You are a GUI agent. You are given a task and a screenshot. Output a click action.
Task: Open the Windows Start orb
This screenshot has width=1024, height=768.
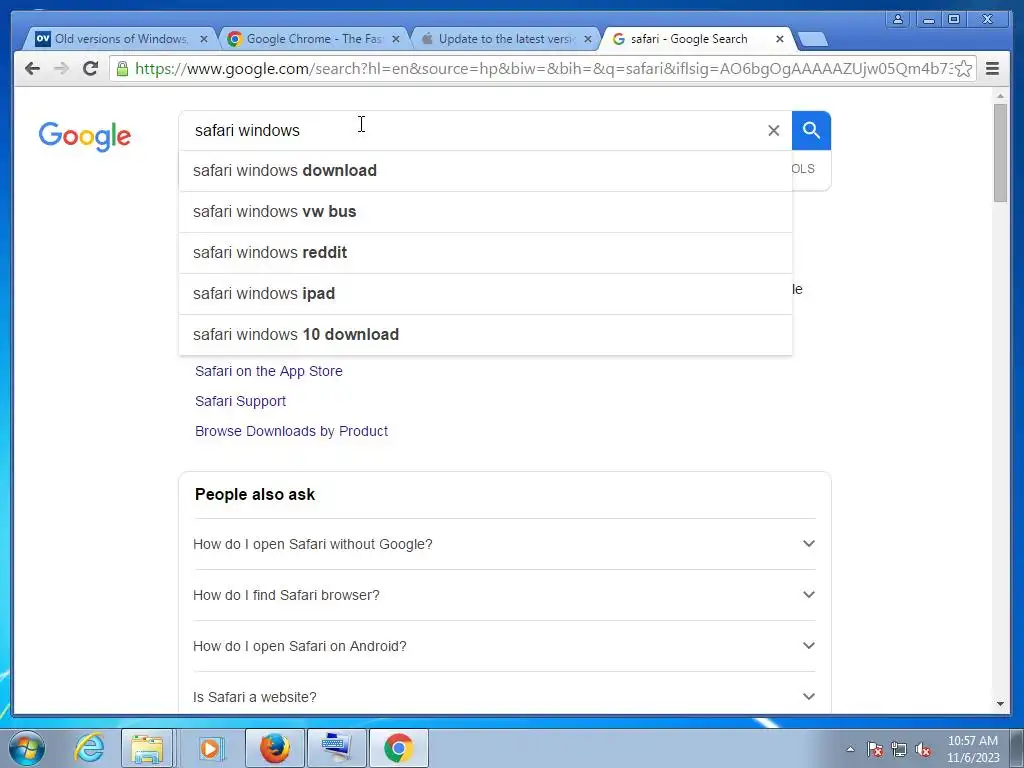coord(26,748)
